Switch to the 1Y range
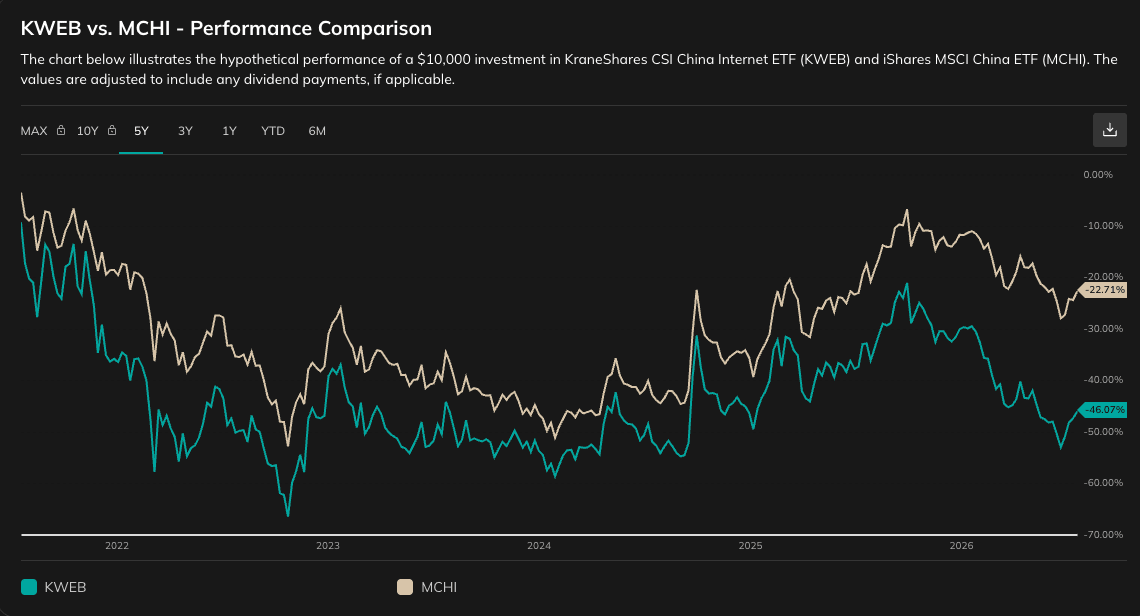Screen dimensions: 1140x616 pyautogui.click(x=229, y=131)
